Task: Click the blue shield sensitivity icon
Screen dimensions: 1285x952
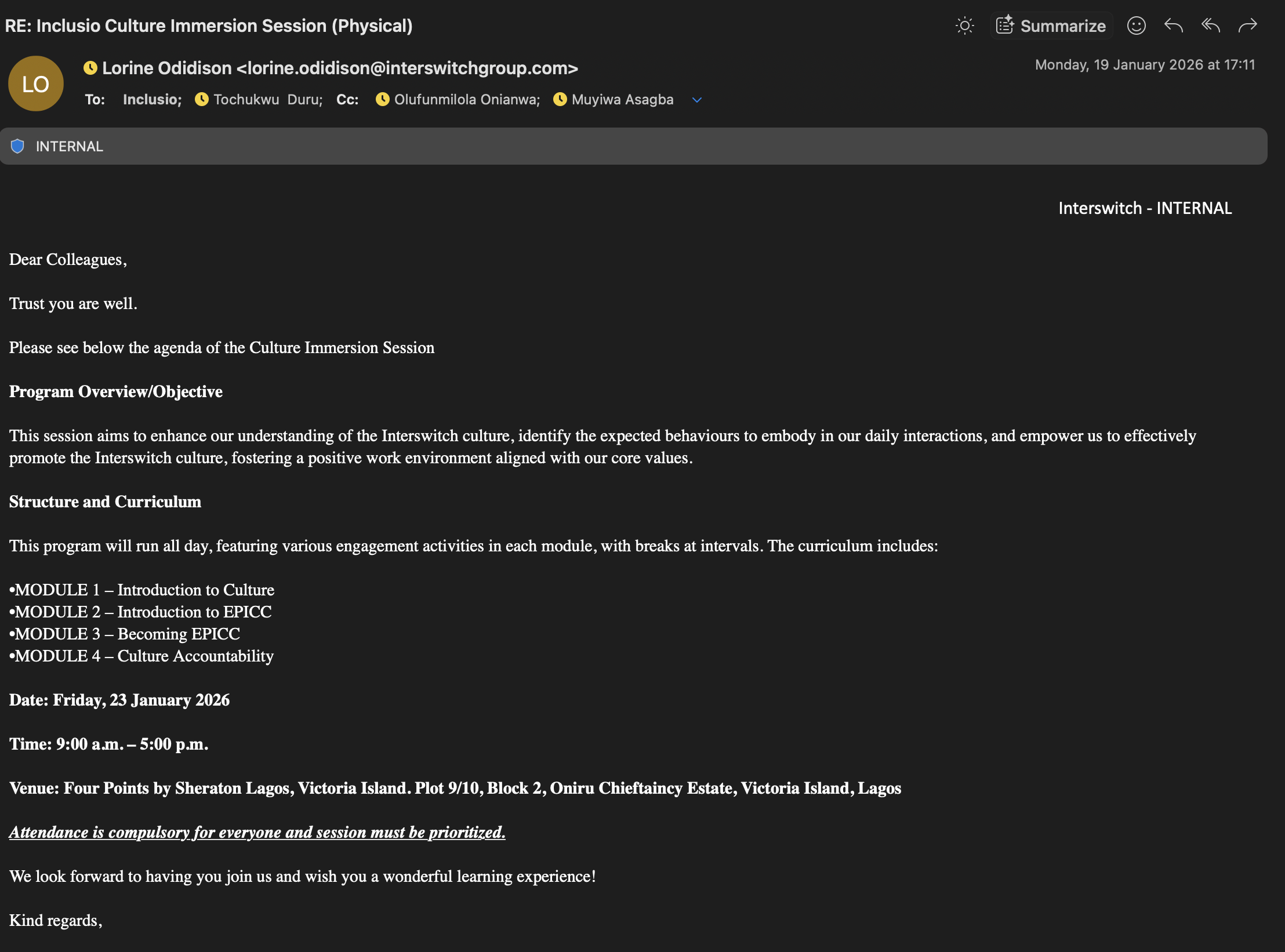Action: point(17,146)
